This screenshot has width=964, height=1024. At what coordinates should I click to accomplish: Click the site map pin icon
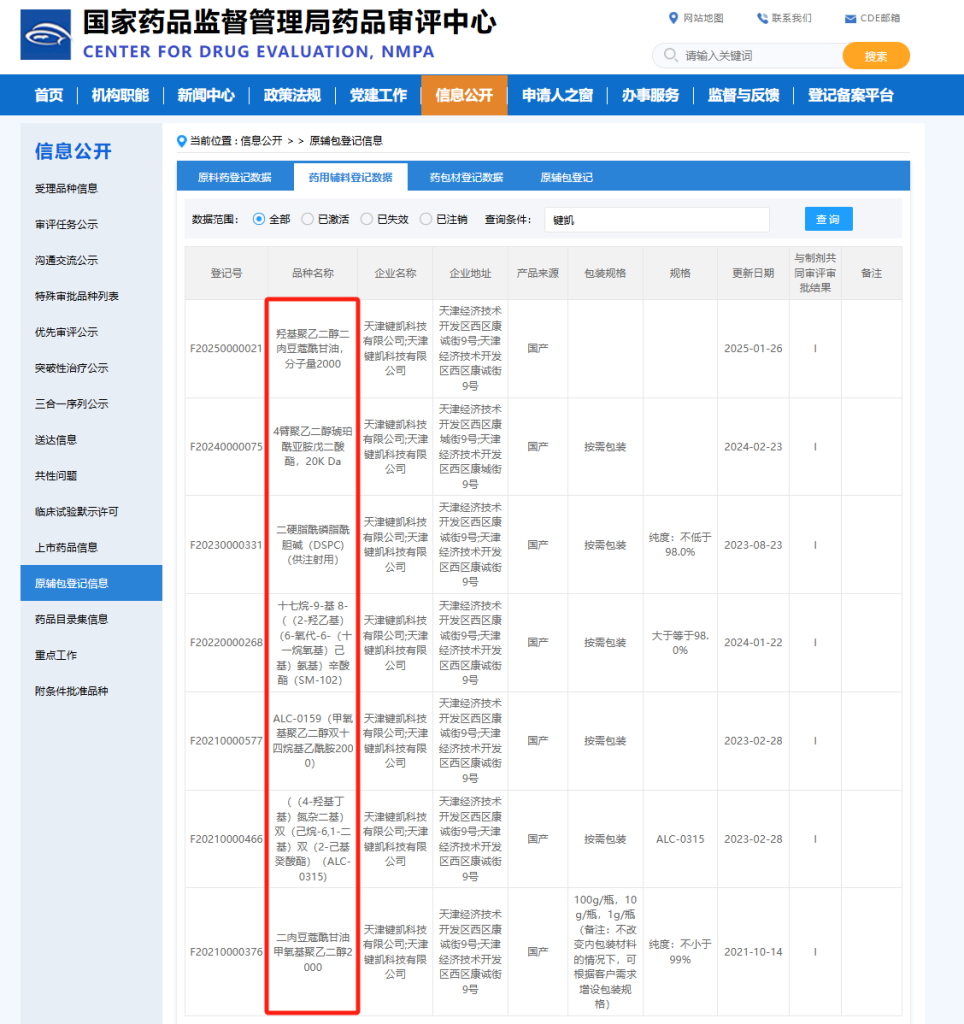click(673, 18)
